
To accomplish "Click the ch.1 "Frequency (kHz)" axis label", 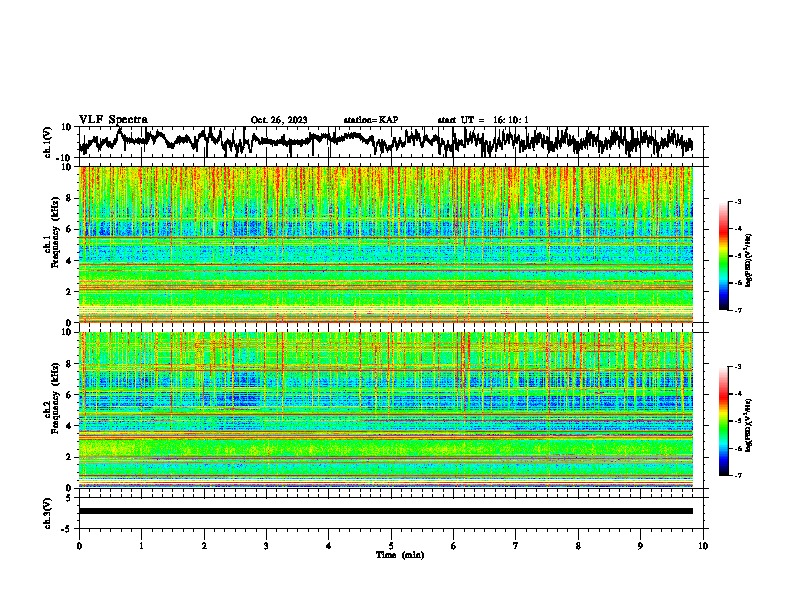I will (x=55, y=233).
